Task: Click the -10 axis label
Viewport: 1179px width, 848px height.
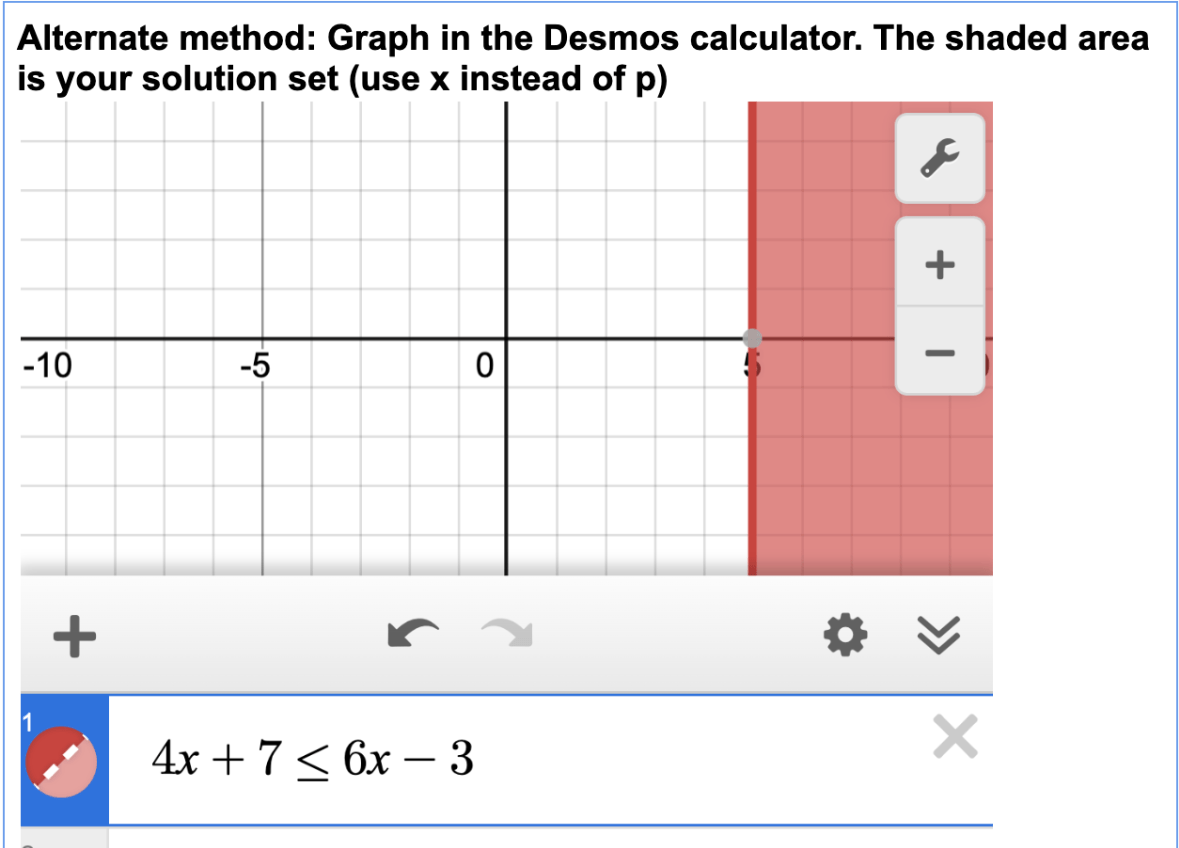Action: (x=47, y=366)
